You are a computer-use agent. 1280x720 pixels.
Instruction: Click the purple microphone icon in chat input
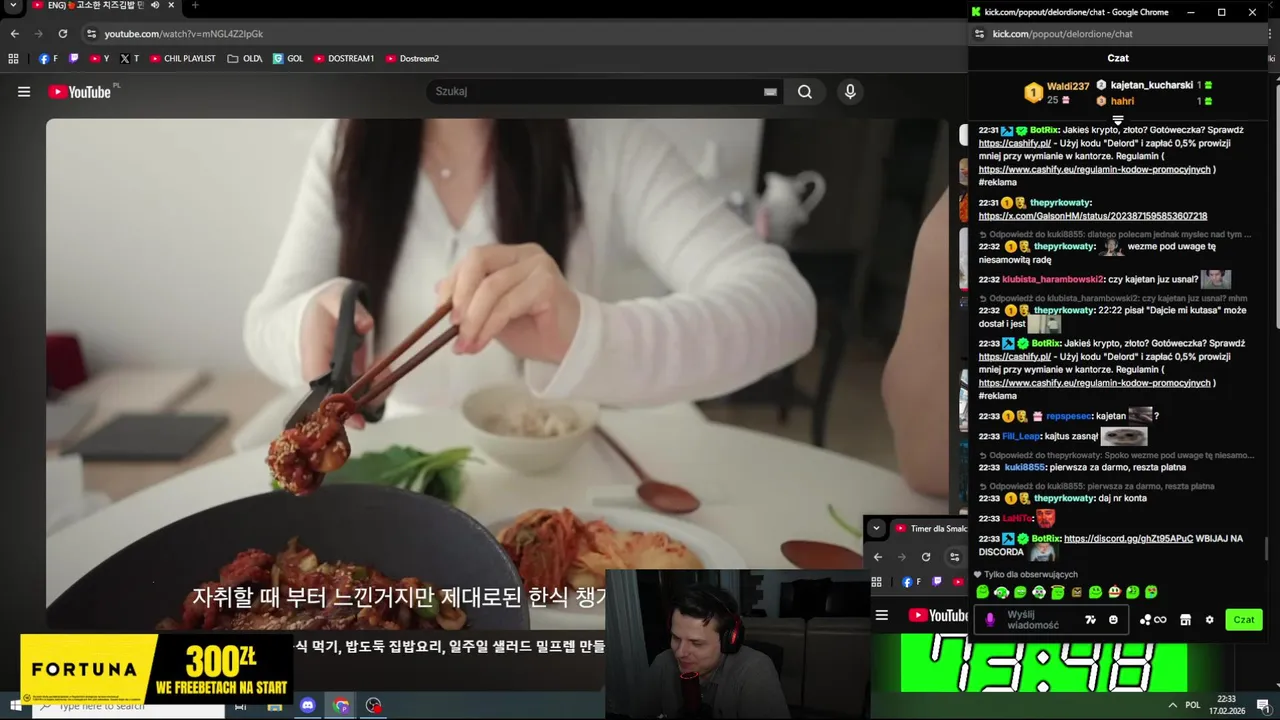(x=990, y=620)
